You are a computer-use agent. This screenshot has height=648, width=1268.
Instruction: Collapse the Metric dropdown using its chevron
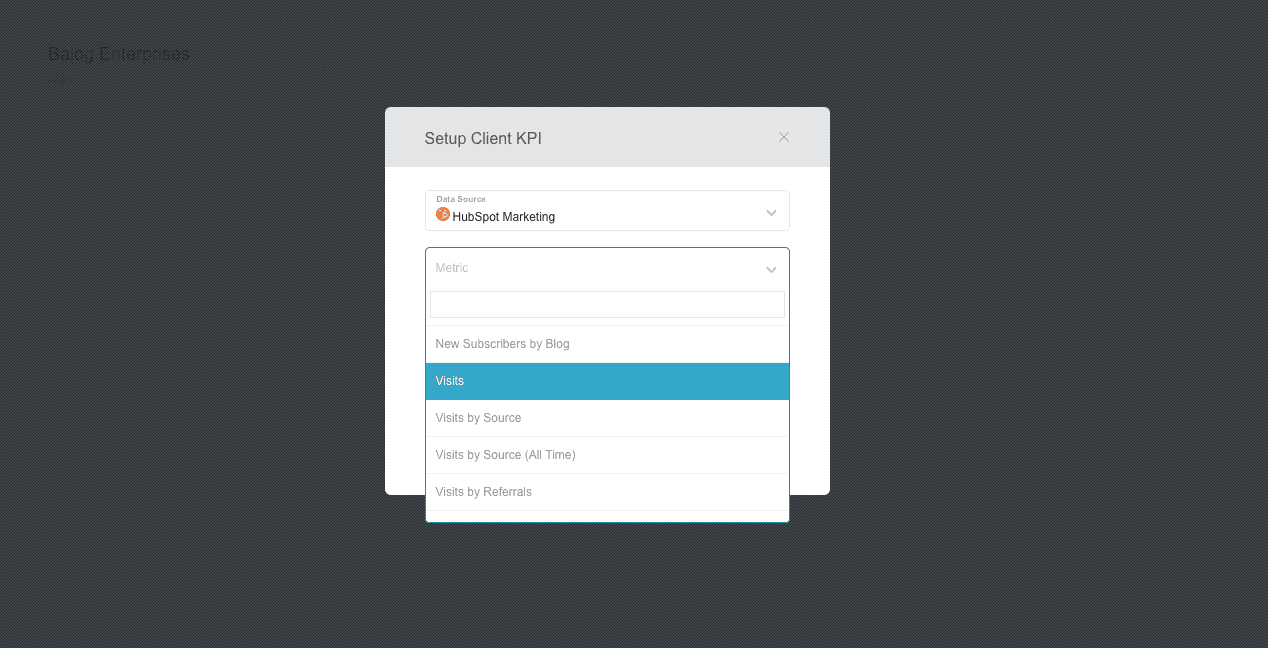tap(771, 270)
